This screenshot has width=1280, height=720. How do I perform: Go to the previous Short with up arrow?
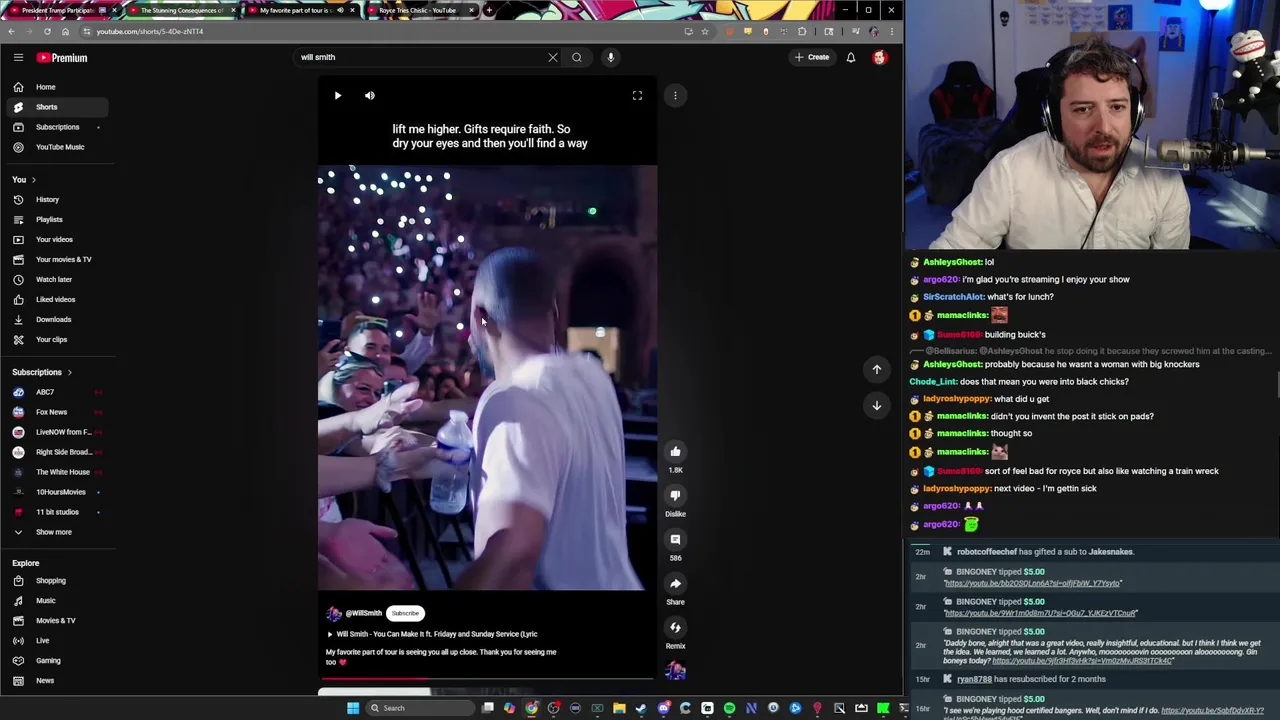point(877,370)
